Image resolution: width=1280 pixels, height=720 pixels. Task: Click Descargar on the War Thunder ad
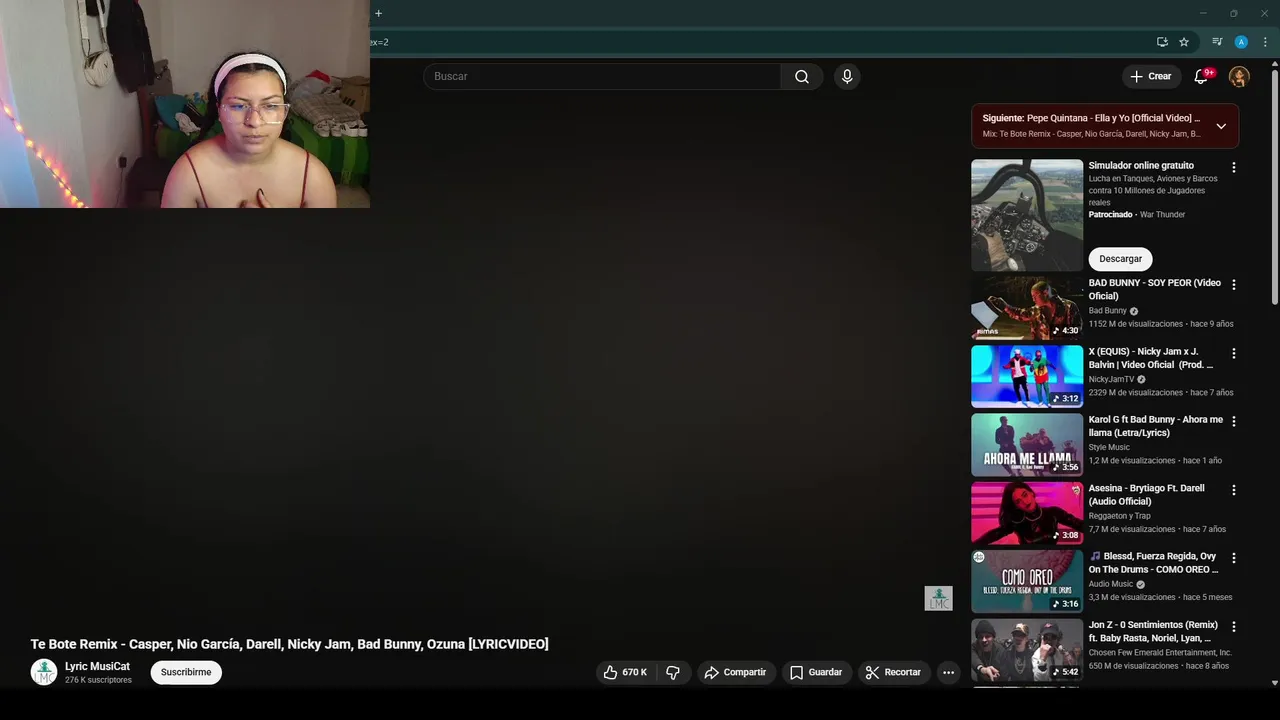pyautogui.click(x=1120, y=259)
